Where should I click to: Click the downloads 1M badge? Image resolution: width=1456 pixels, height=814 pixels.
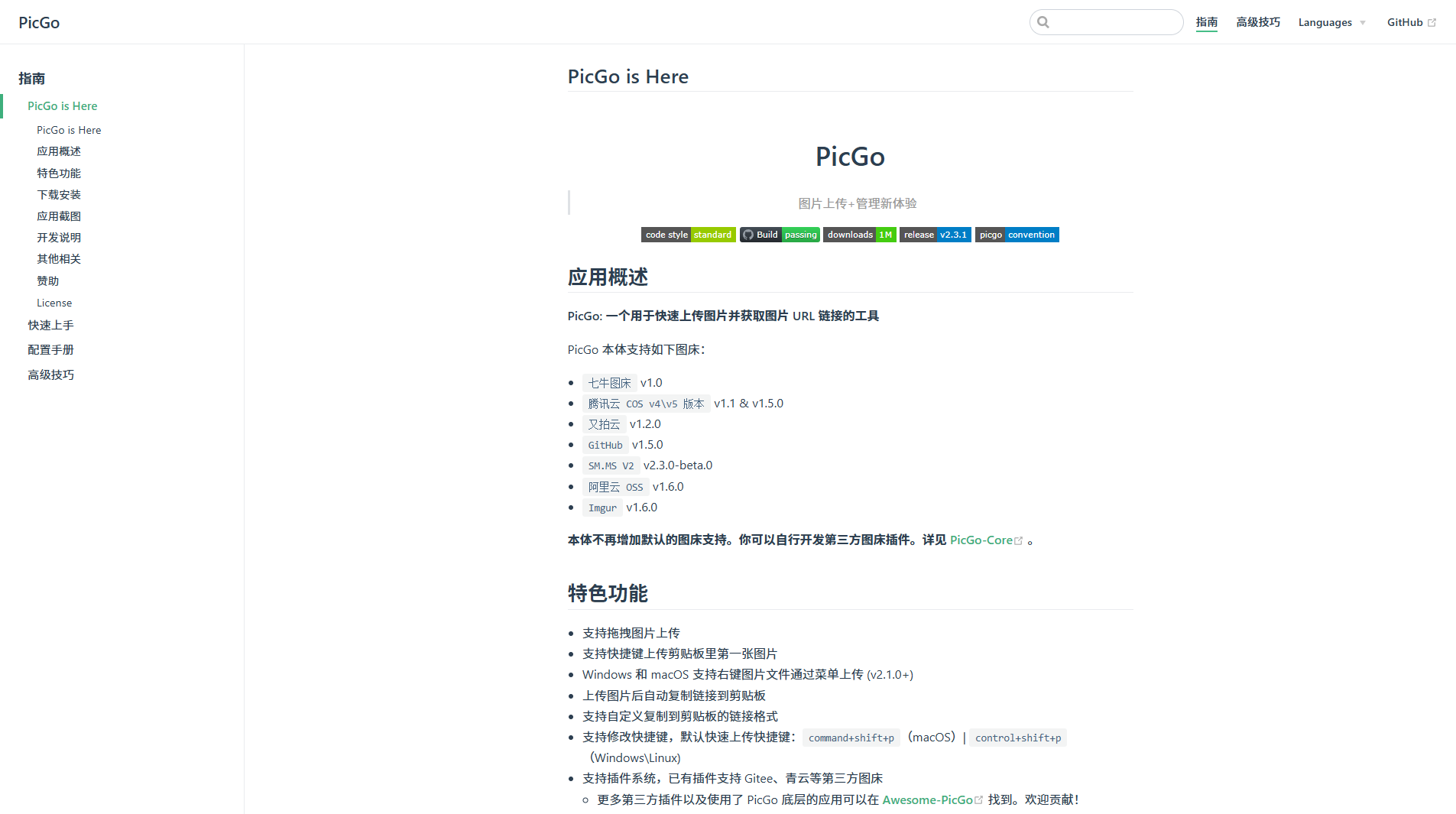[x=859, y=235]
